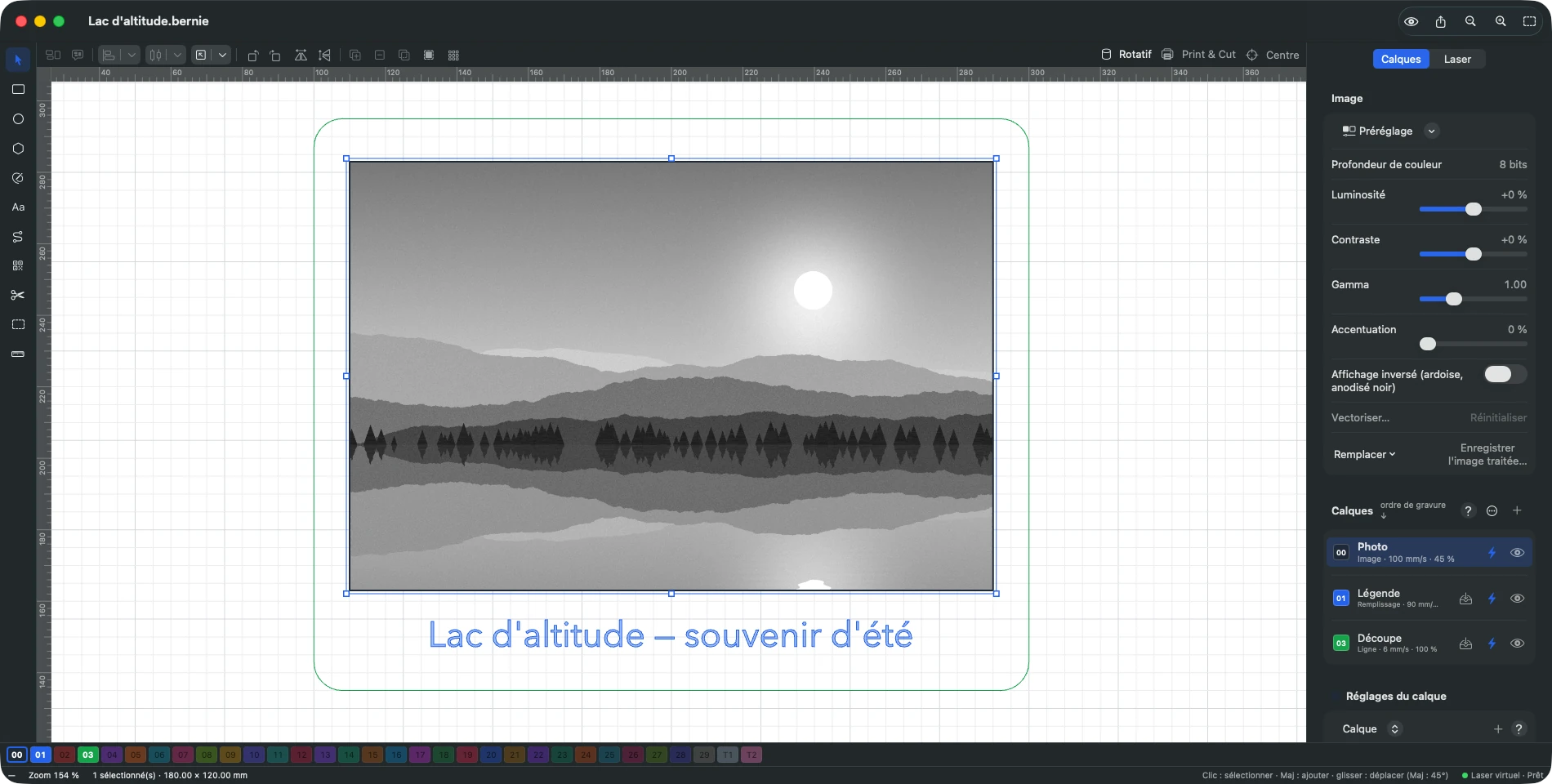1552x784 pixels.
Task: Select the ruler measure tool
Action: pyautogui.click(x=18, y=354)
